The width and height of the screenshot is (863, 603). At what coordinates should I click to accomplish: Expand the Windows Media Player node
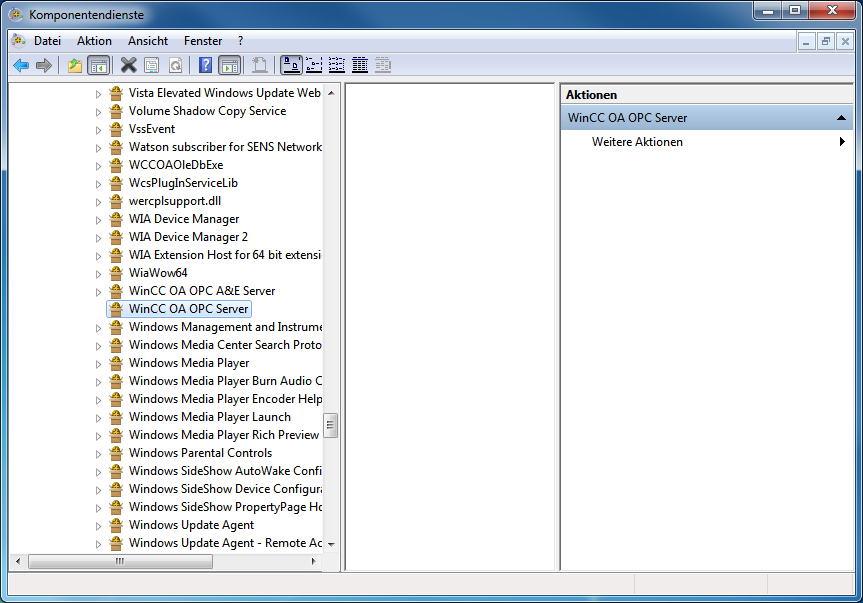coord(99,364)
